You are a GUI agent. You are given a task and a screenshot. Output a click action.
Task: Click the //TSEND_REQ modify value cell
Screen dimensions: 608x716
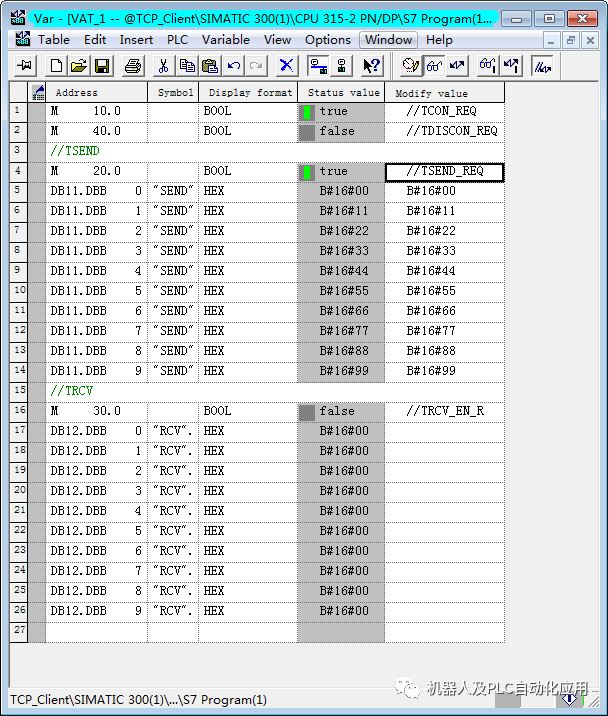pos(445,172)
